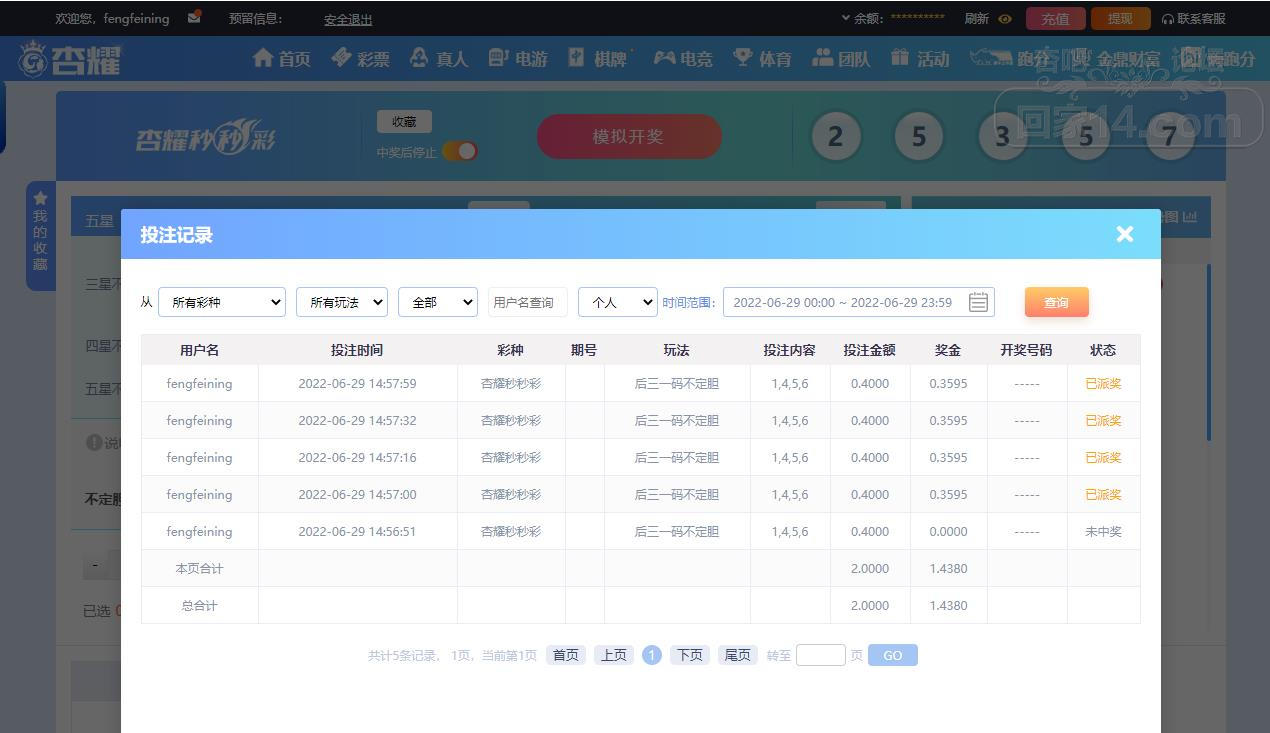Go to 首页 home icon in navigation
Screen dimensions: 1270x733
click(263, 58)
